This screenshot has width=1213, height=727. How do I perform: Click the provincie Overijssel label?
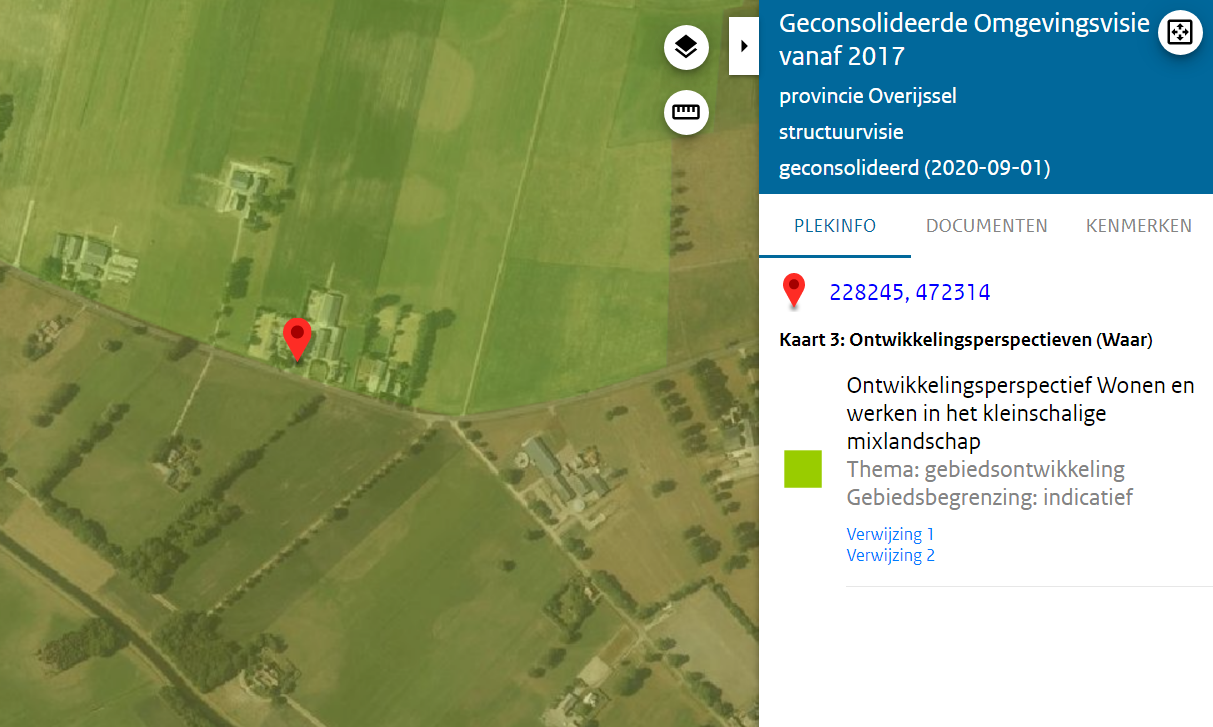[x=867, y=96]
